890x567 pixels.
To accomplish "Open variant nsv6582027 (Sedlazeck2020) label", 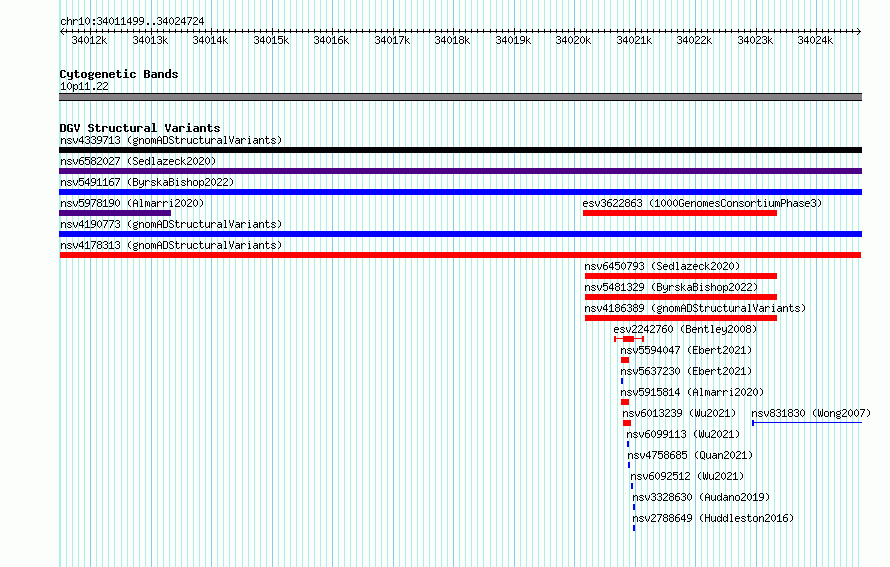I will [138, 161].
